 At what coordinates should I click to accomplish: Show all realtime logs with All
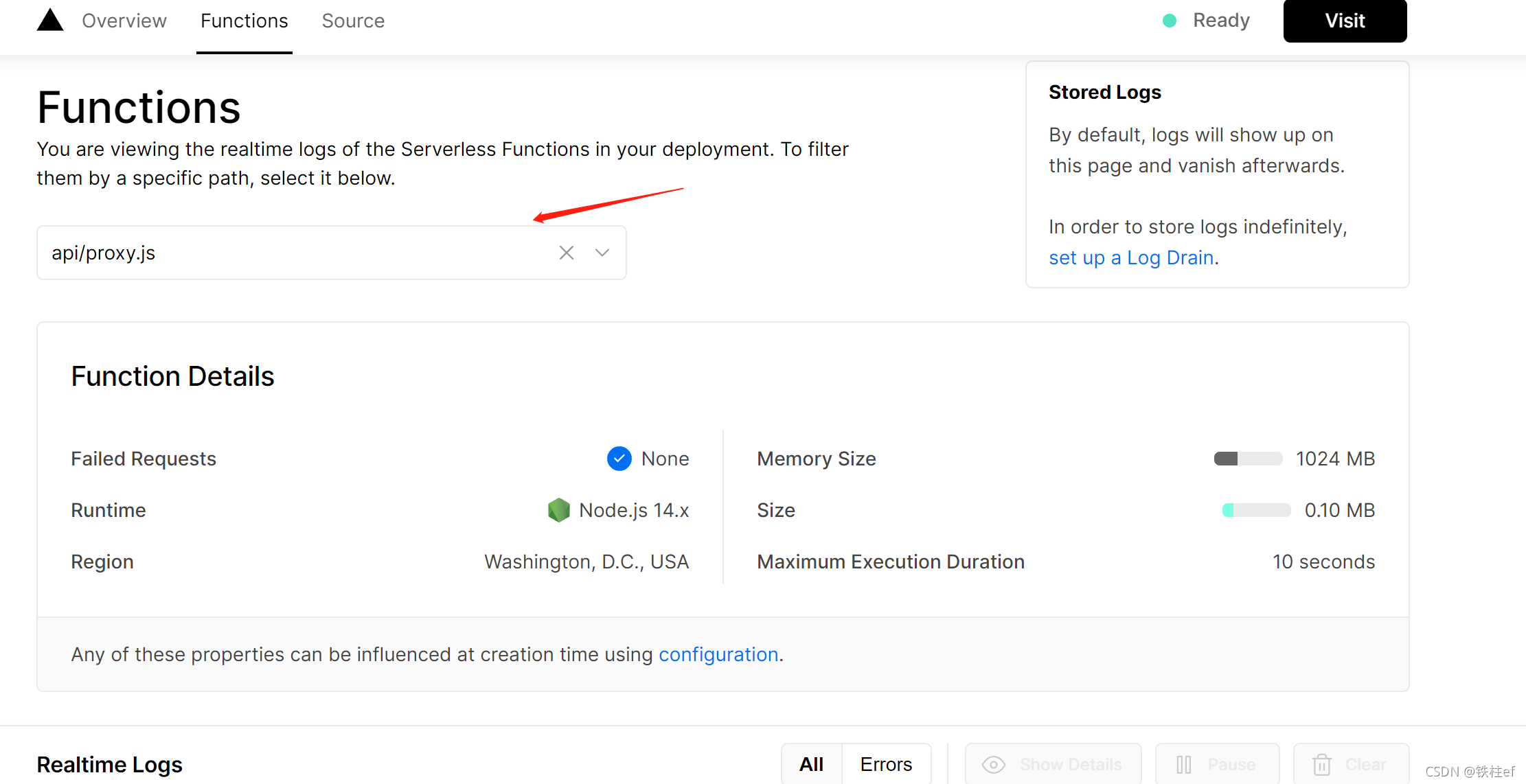click(811, 764)
